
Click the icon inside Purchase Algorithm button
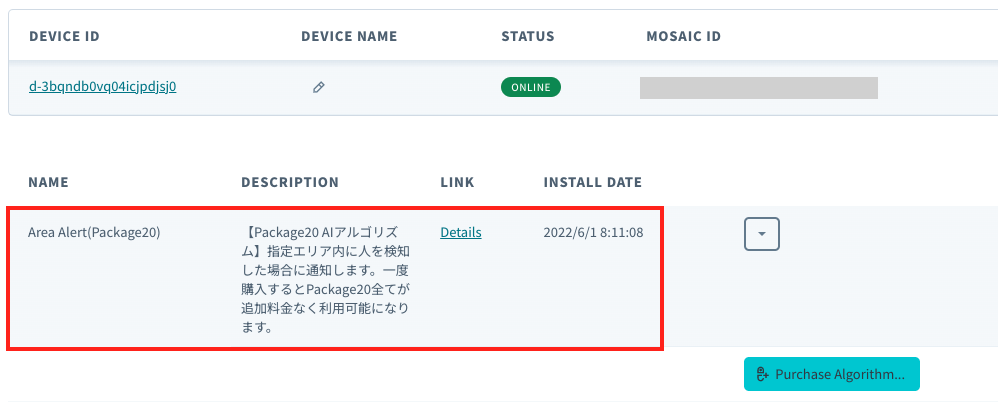coord(763,374)
